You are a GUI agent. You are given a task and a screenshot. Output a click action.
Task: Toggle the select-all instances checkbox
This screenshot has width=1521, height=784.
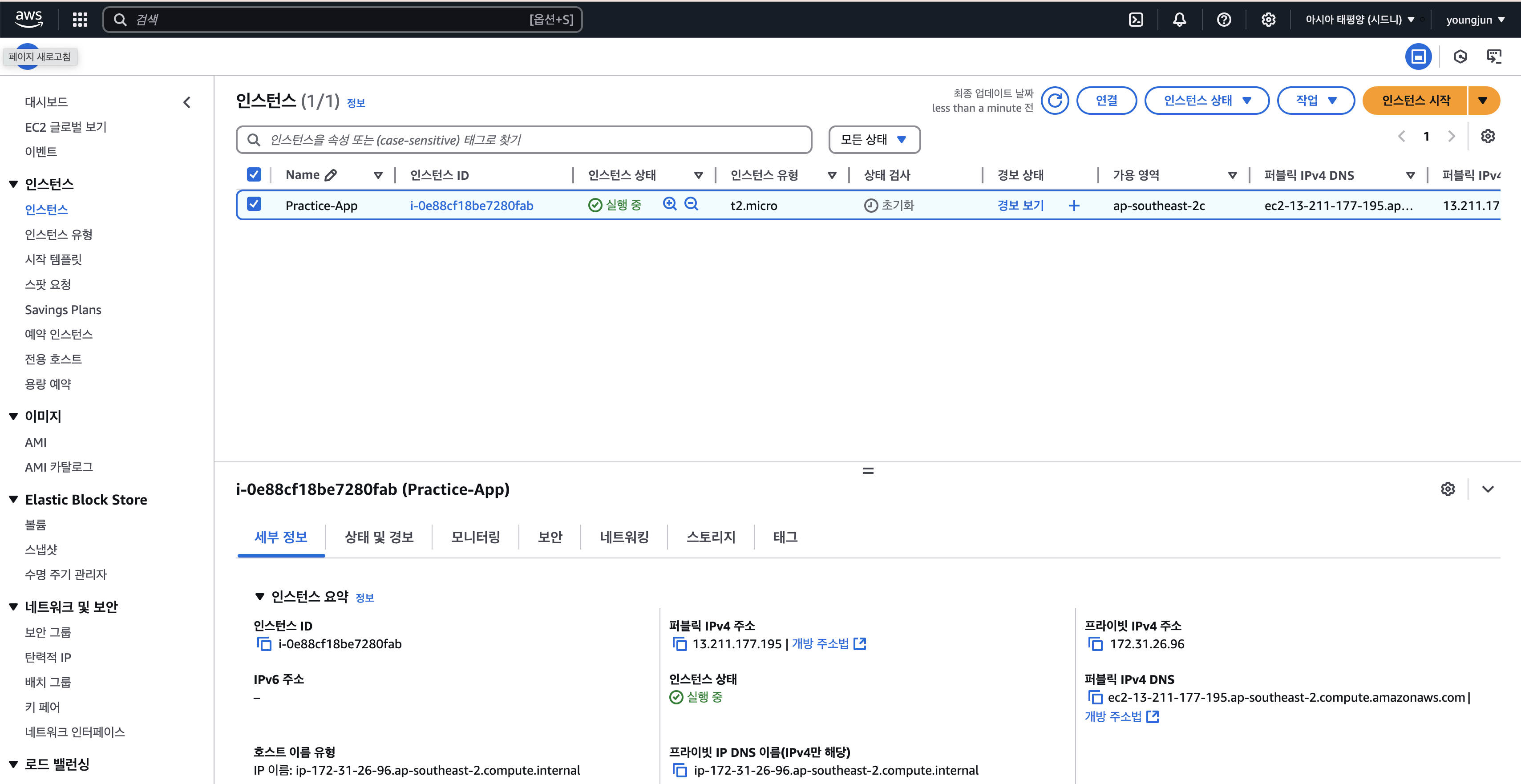254,174
